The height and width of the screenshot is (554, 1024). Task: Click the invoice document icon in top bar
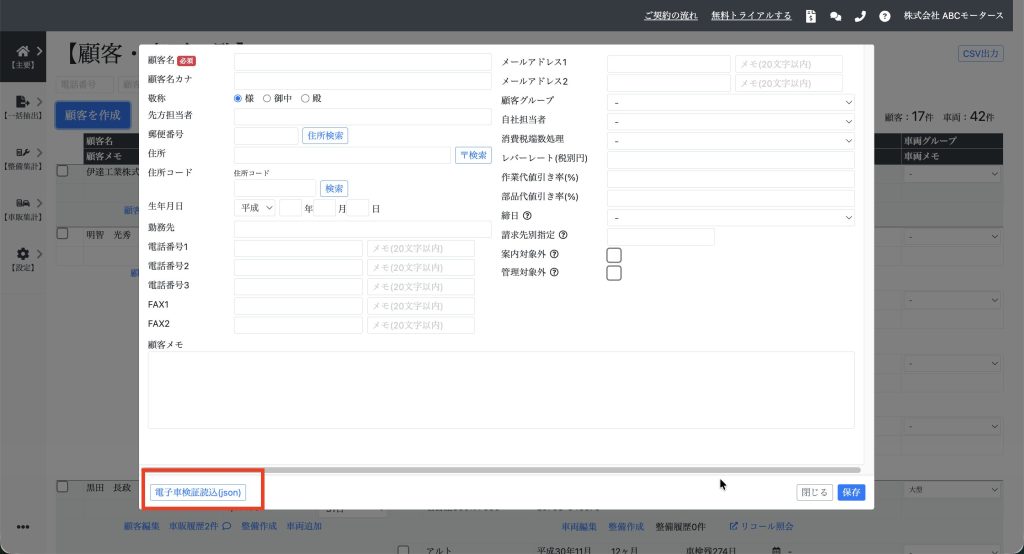(810, 16)
